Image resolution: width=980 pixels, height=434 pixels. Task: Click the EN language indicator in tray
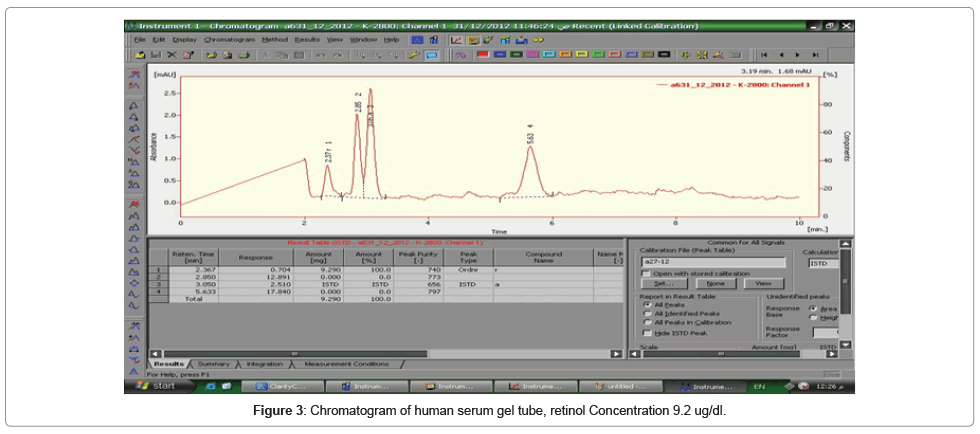(759, 386)
